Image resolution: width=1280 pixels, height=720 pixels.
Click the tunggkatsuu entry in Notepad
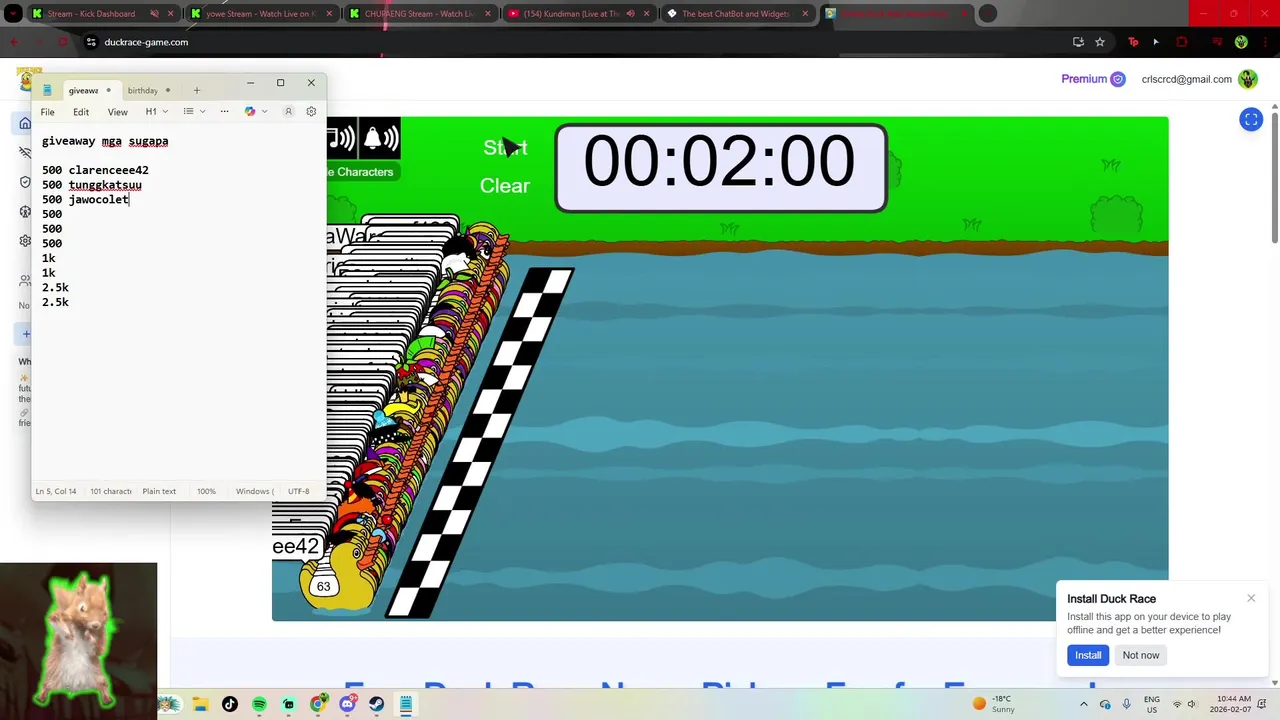click(105, 185)
